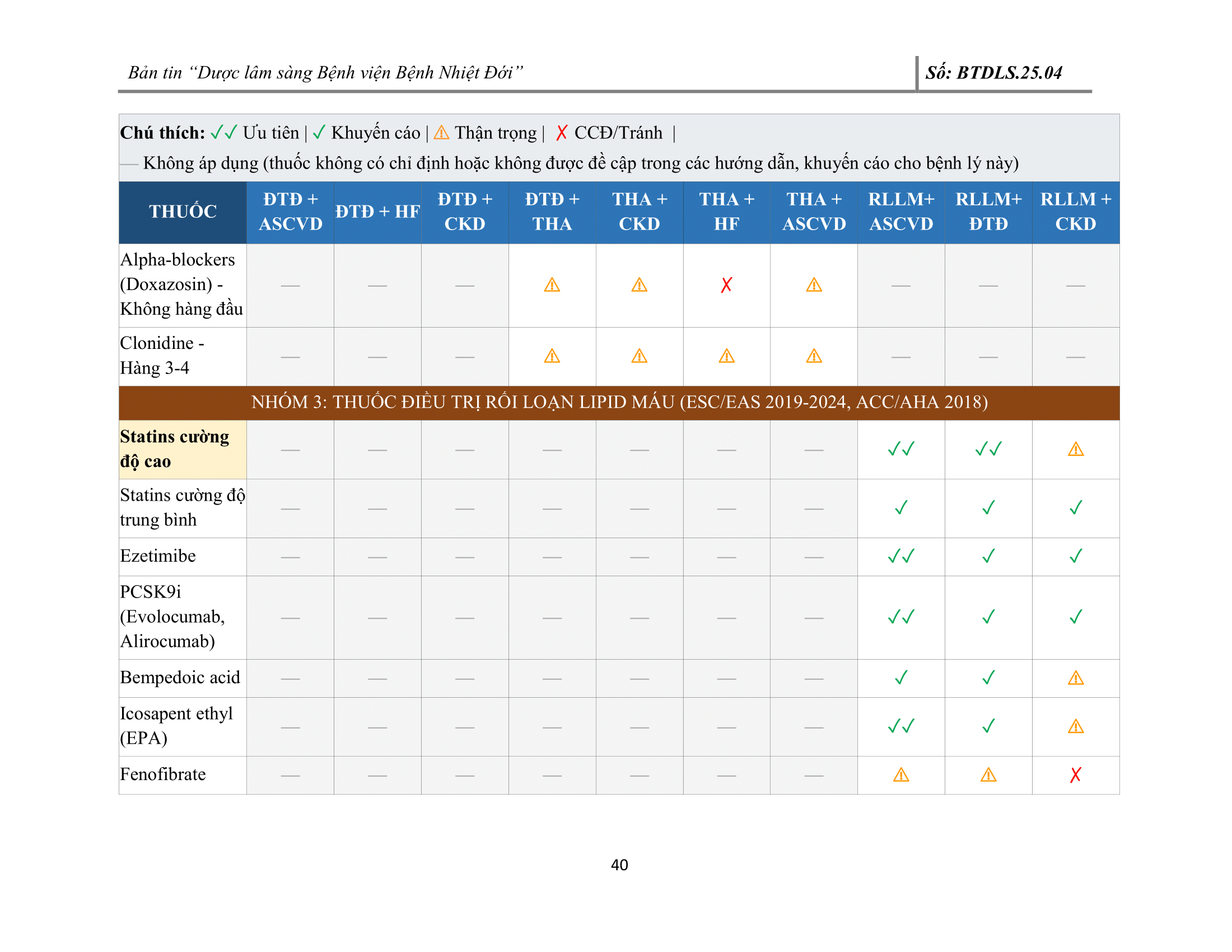Click the page number 40
Viewport: 1232px width, 952px height.
[x=619, y=865]
